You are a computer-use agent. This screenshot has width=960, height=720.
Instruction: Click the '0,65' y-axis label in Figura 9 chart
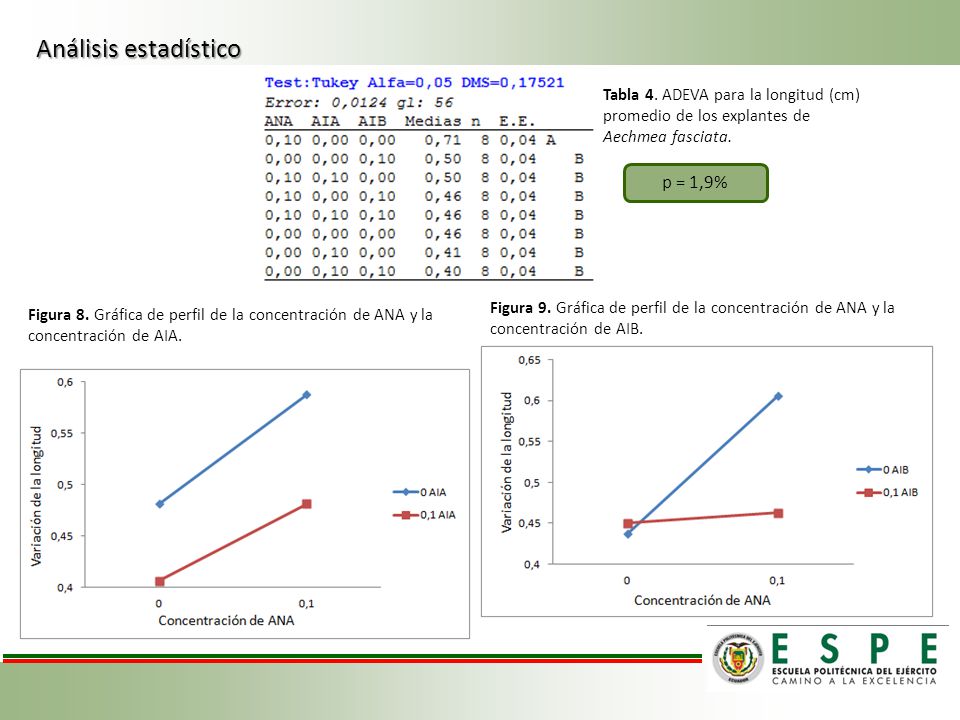529,360
